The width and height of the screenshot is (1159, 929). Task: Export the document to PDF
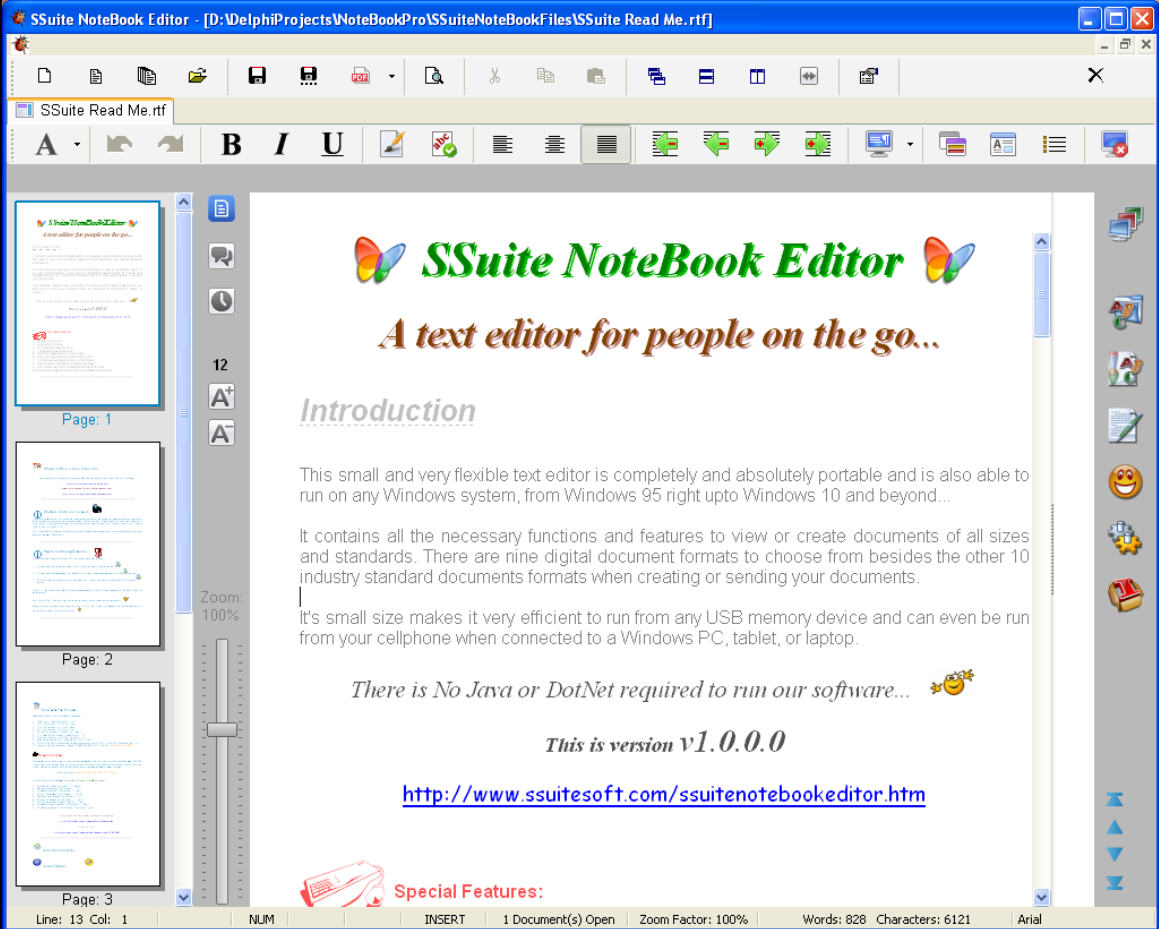coord(360,75)
